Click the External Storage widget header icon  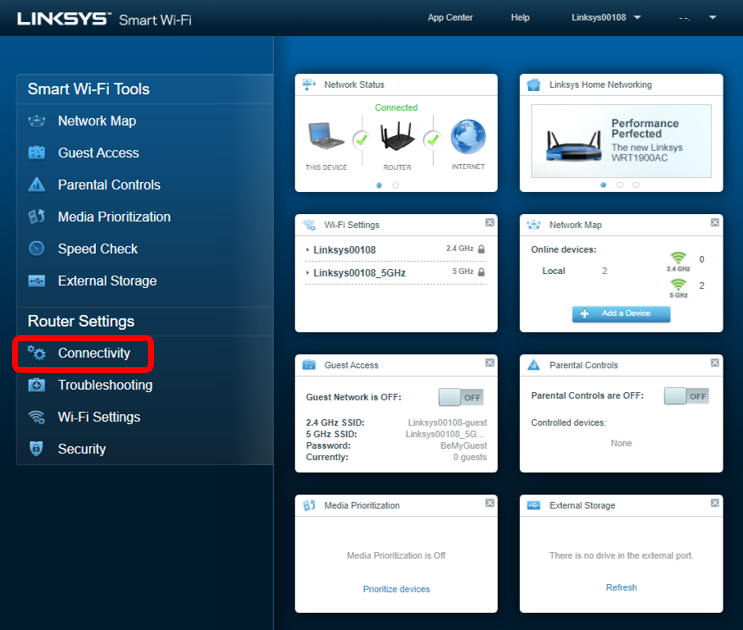click(x=534, y=505)
